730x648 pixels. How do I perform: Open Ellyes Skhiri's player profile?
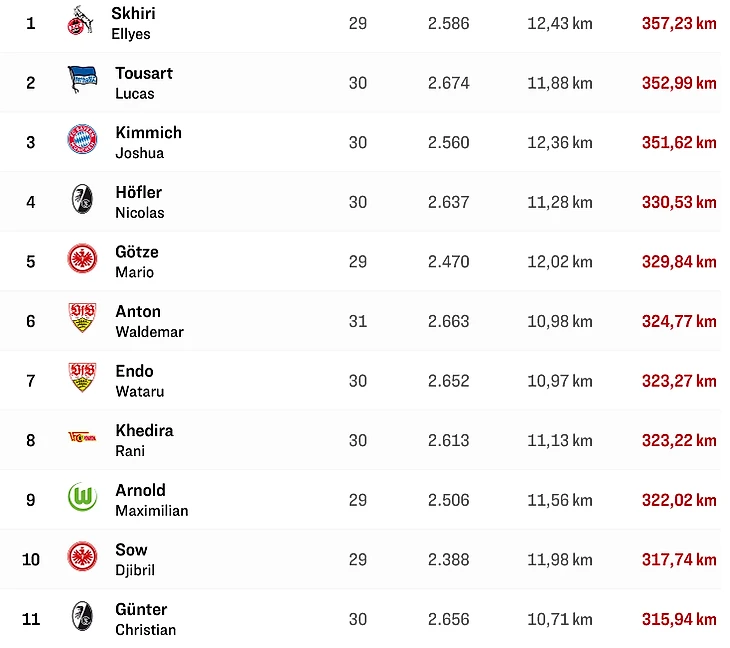click(133, 23)
